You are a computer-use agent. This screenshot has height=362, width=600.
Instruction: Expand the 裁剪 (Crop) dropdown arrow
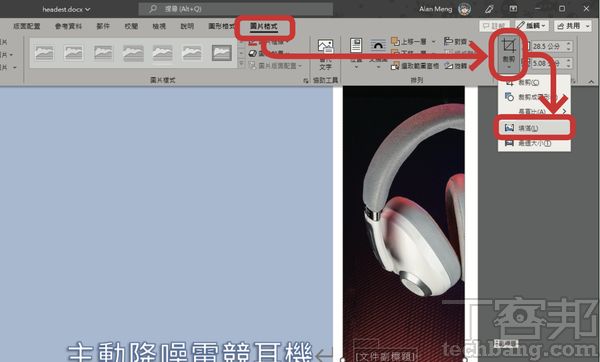click(509, 67)
